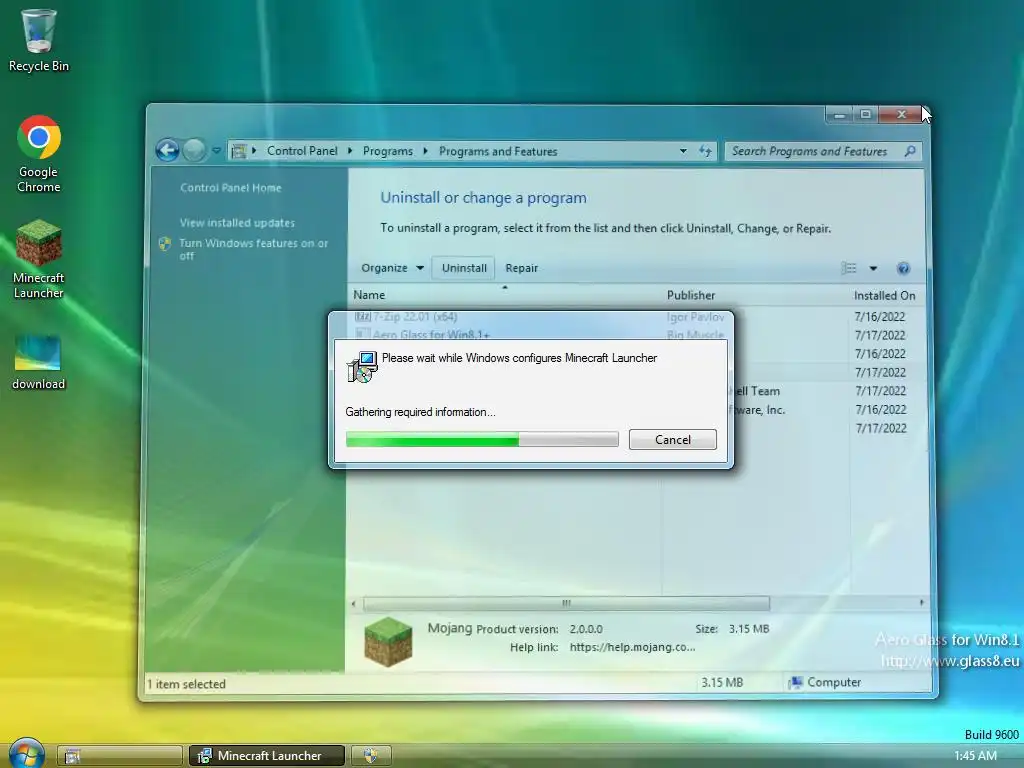The image size is (1024, 768).
Task: Open the Organize dropdown menu
Action: (x=392, y=268)
